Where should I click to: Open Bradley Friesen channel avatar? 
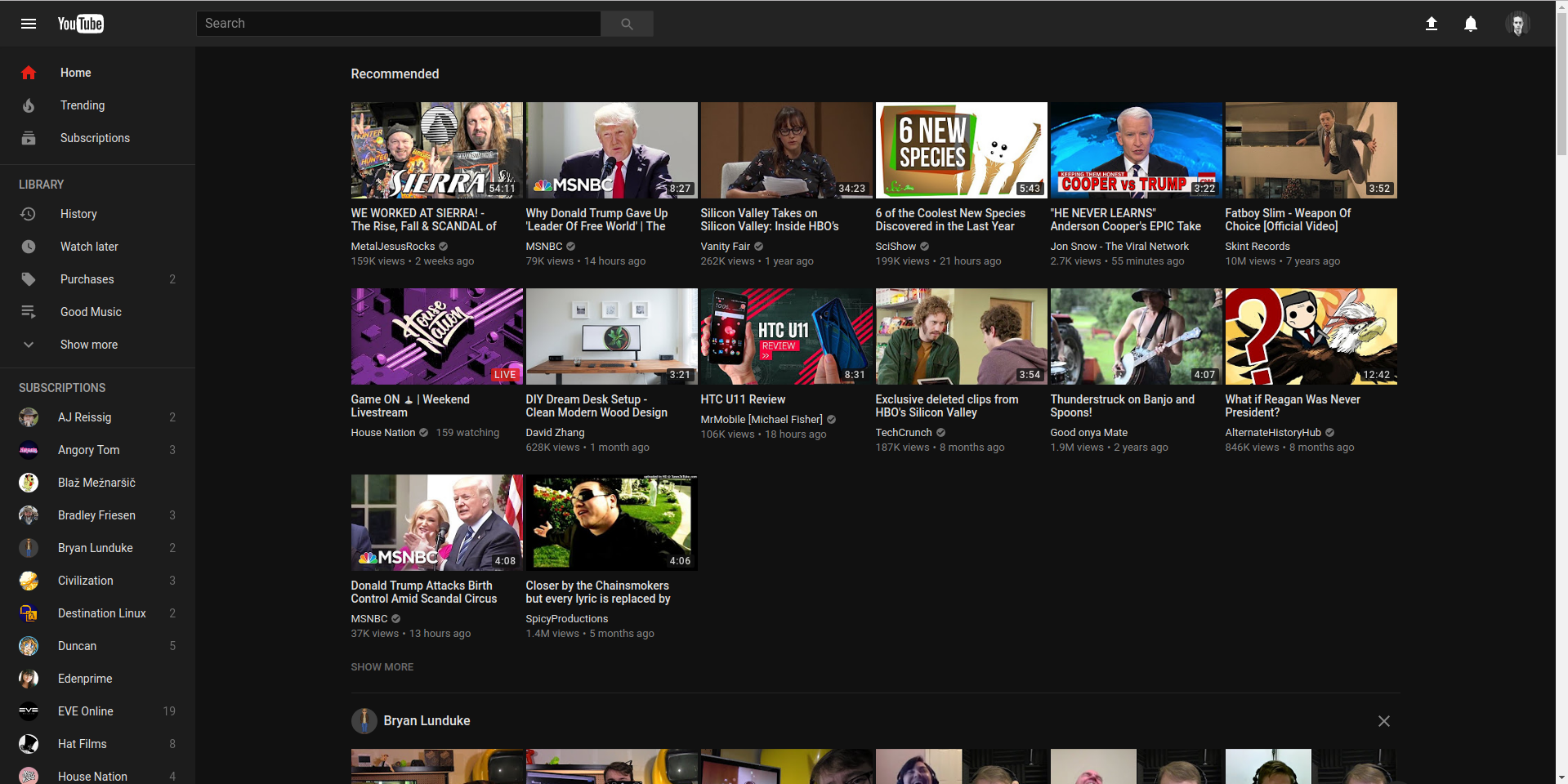[29, 515]
